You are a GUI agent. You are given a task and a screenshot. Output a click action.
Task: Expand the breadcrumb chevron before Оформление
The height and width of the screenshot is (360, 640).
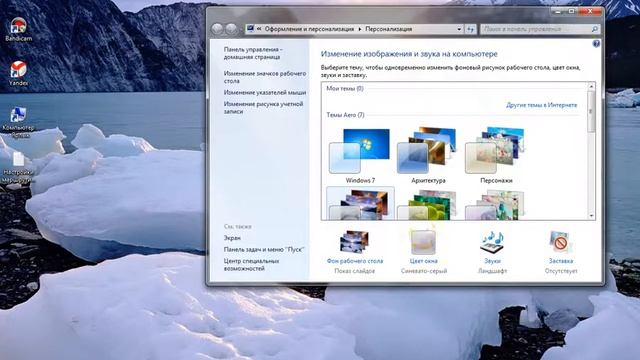click(x=259, y=29)
